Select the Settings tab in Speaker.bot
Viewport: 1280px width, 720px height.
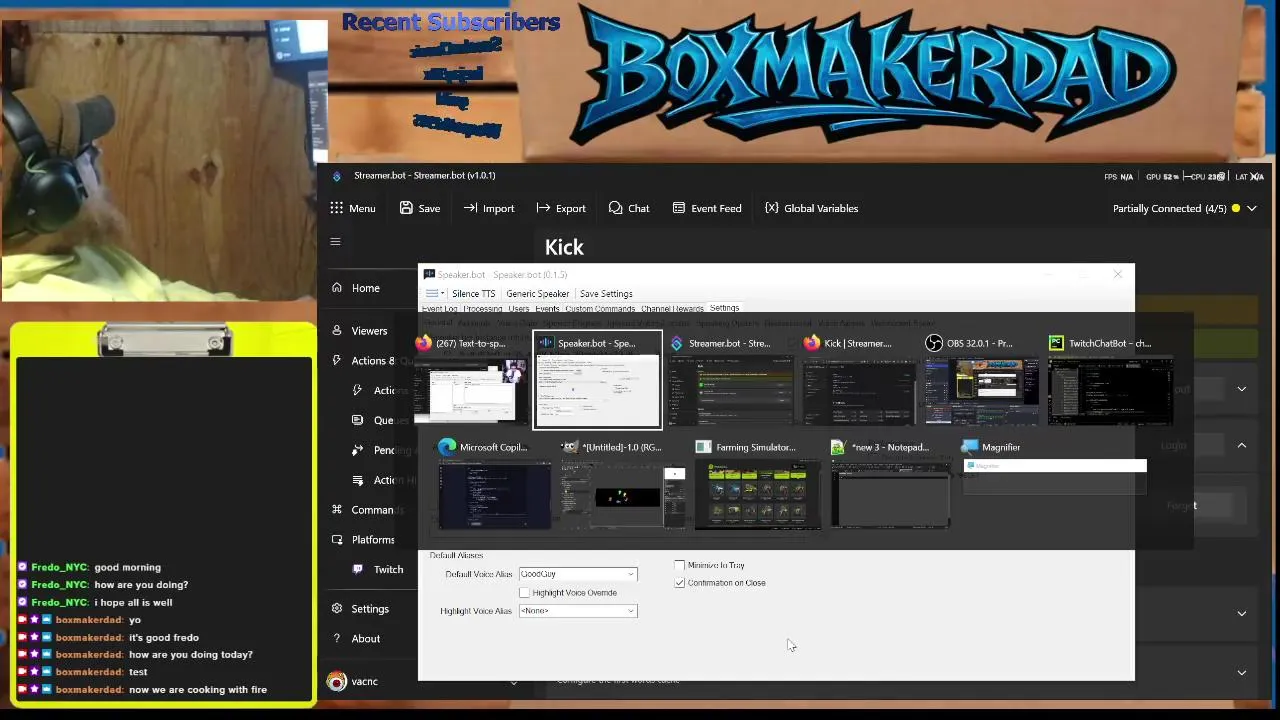(x=724, y=308)
